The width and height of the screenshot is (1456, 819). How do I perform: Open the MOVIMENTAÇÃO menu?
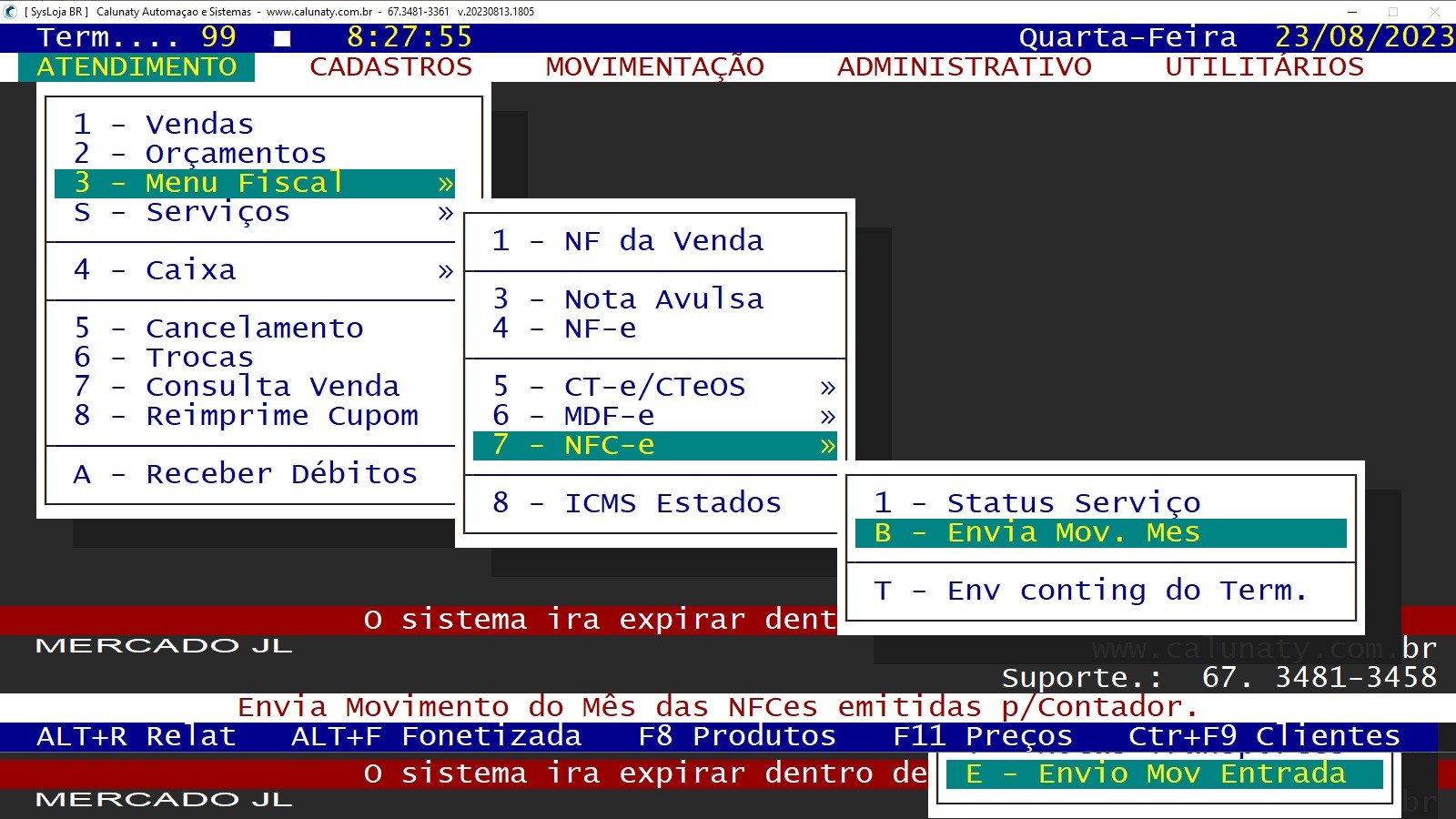(x=654, y=66)
